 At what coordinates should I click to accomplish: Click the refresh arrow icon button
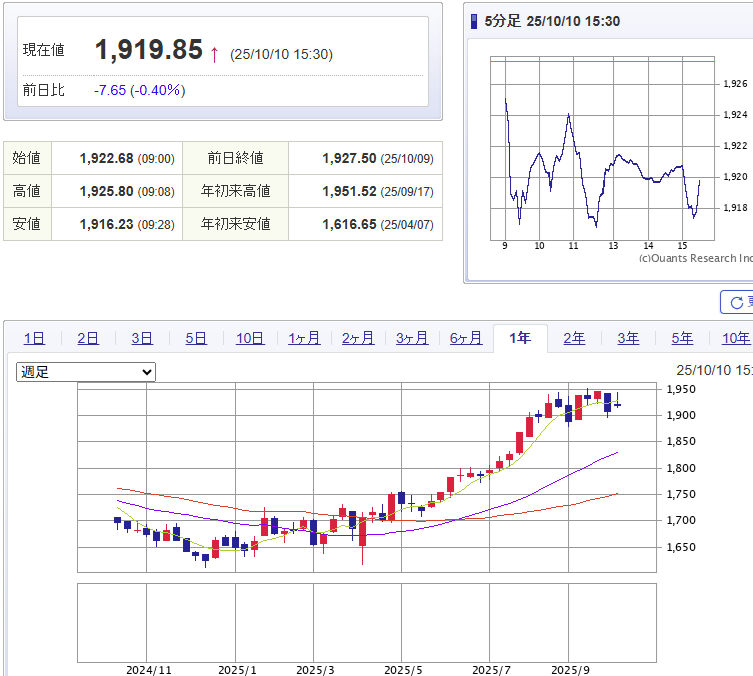tap(737, 302)
